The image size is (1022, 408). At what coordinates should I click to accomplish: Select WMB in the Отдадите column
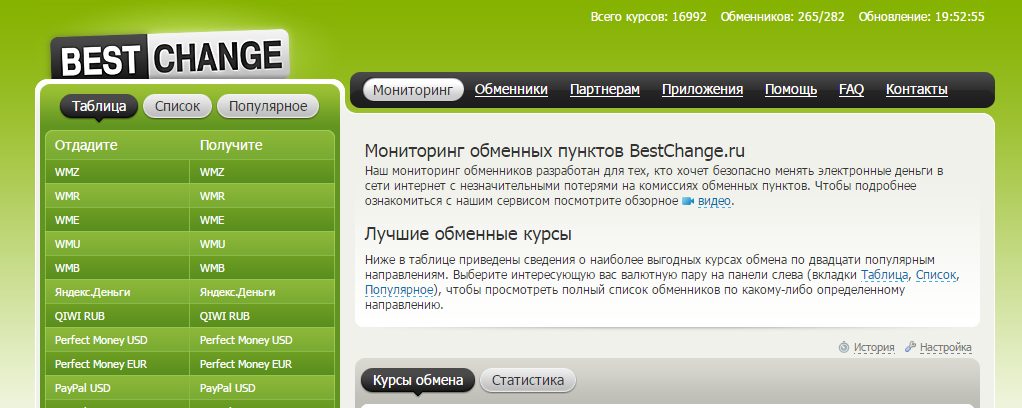pos(117,268)
